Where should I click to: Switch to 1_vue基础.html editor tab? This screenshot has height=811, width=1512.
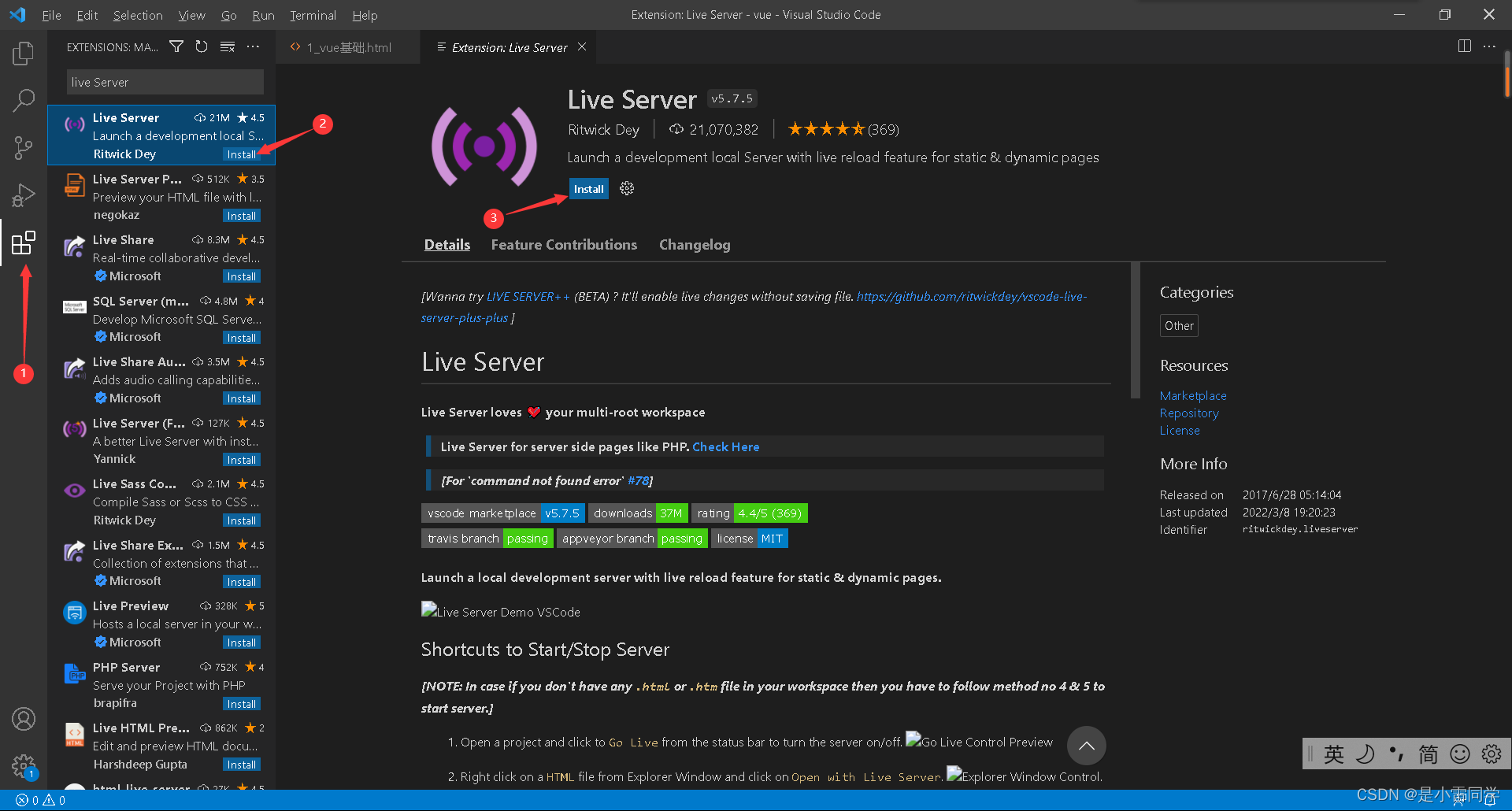coord(347,47)
